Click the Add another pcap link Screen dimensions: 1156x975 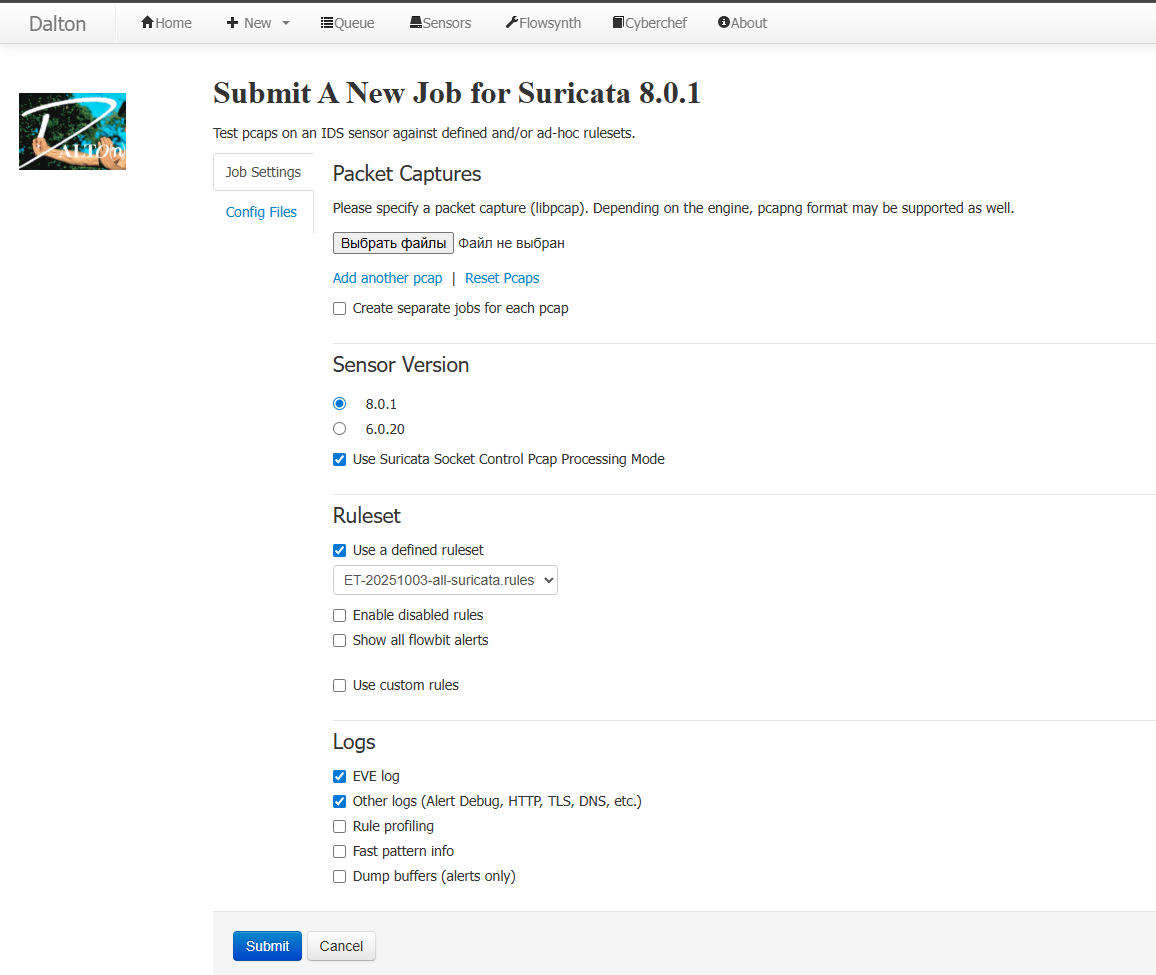(387, 278)
